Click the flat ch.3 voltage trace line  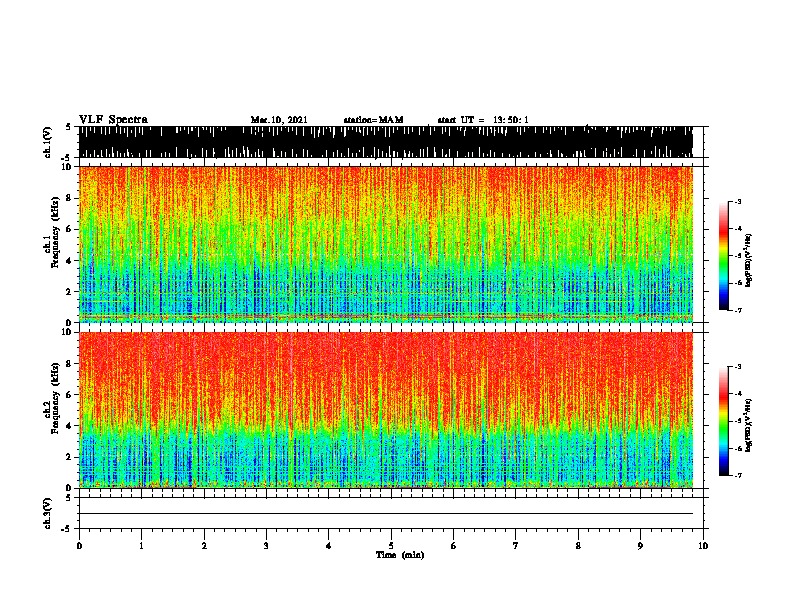[x=386, y=514]
